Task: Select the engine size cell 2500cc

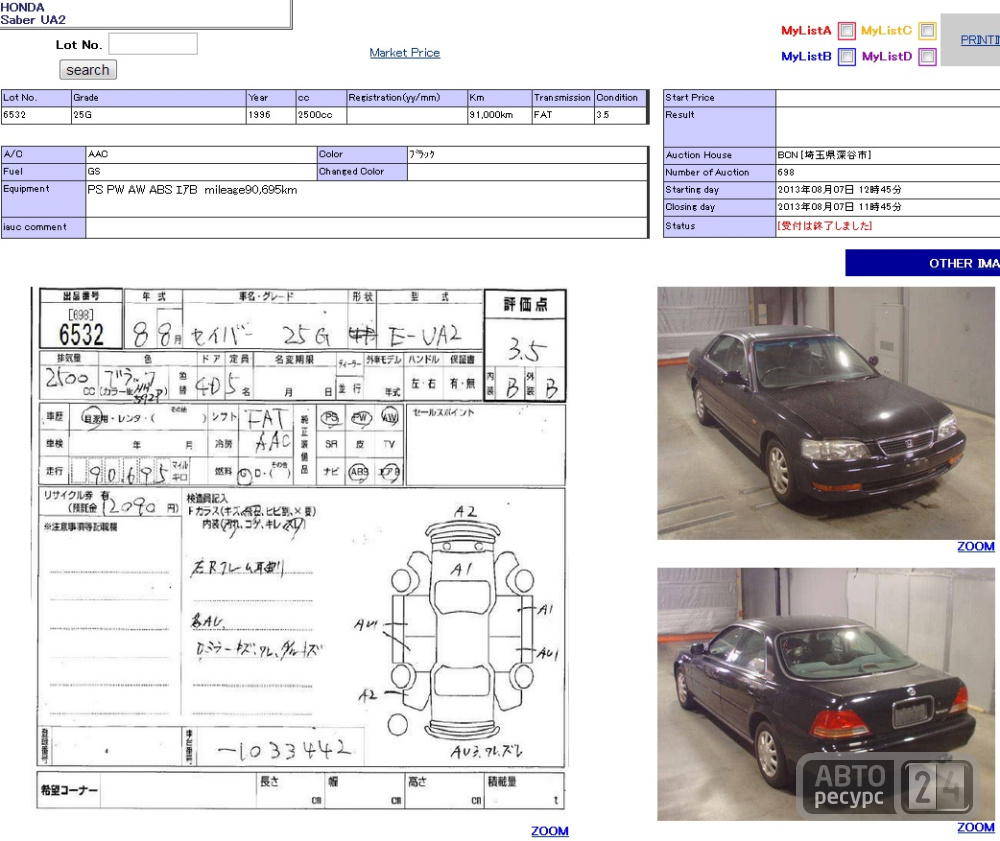Action: point(321,115)
